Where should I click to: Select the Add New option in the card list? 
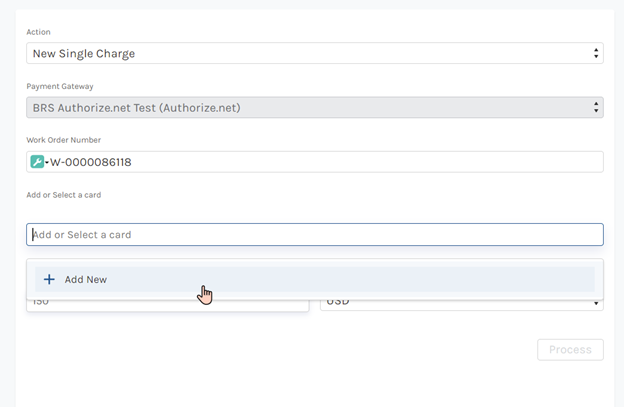tap(86, 280)
